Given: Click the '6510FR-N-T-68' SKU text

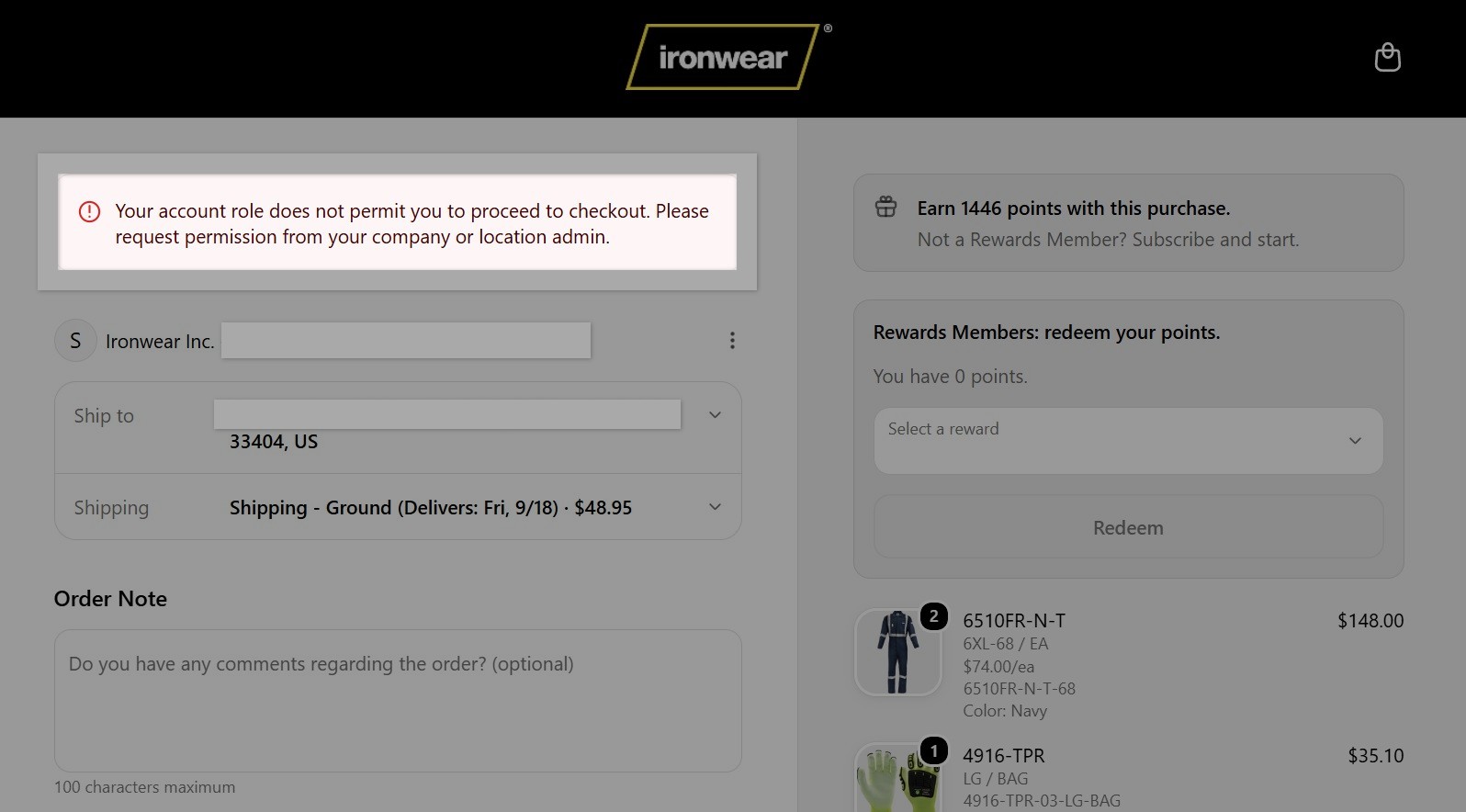Looking at the screenshot, I should 1019,689.
